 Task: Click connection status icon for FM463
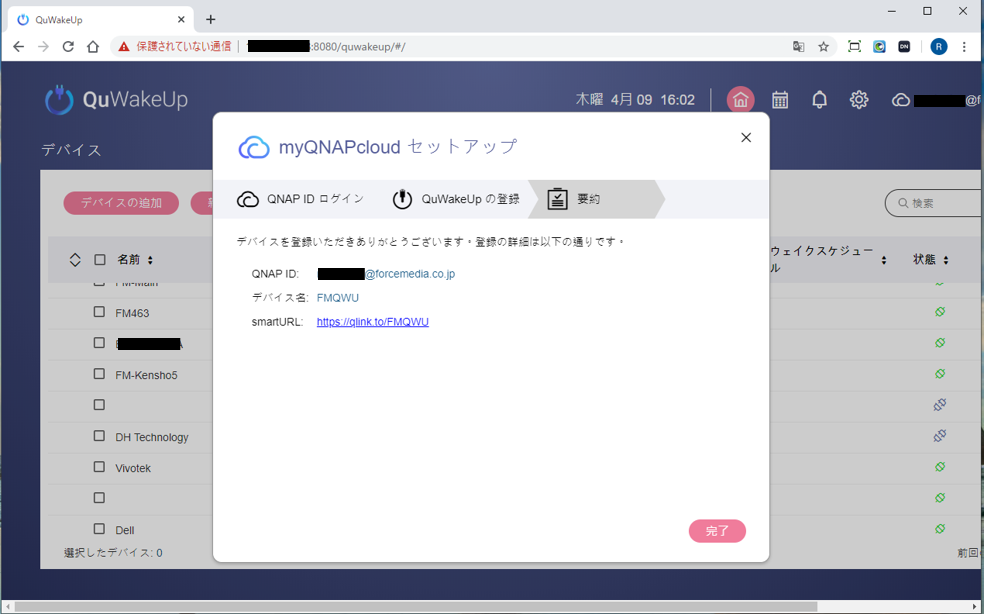pyautogui.click(x=940, y=312)
